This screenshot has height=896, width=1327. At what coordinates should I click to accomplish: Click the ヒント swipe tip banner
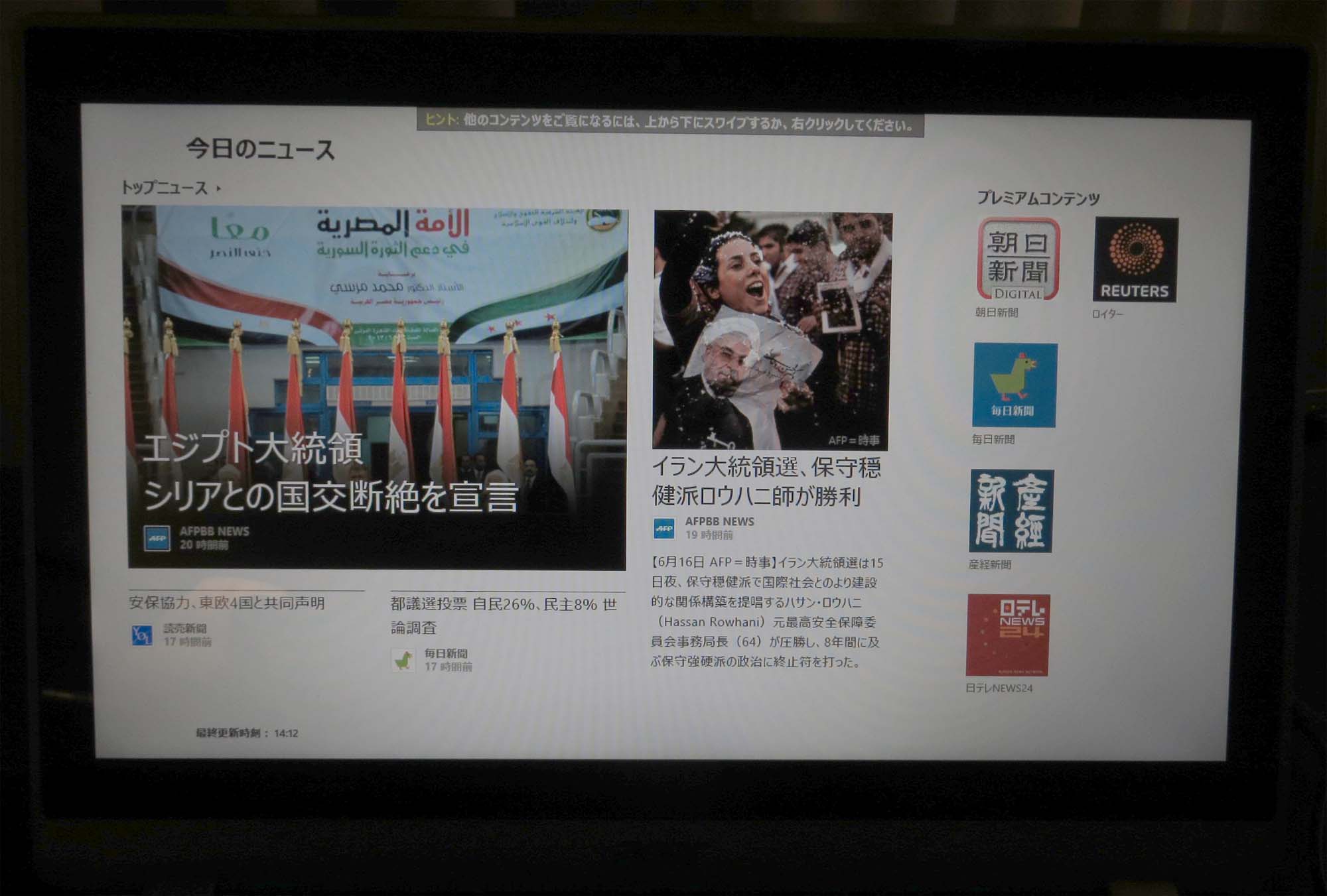click(x=670, y=123)
